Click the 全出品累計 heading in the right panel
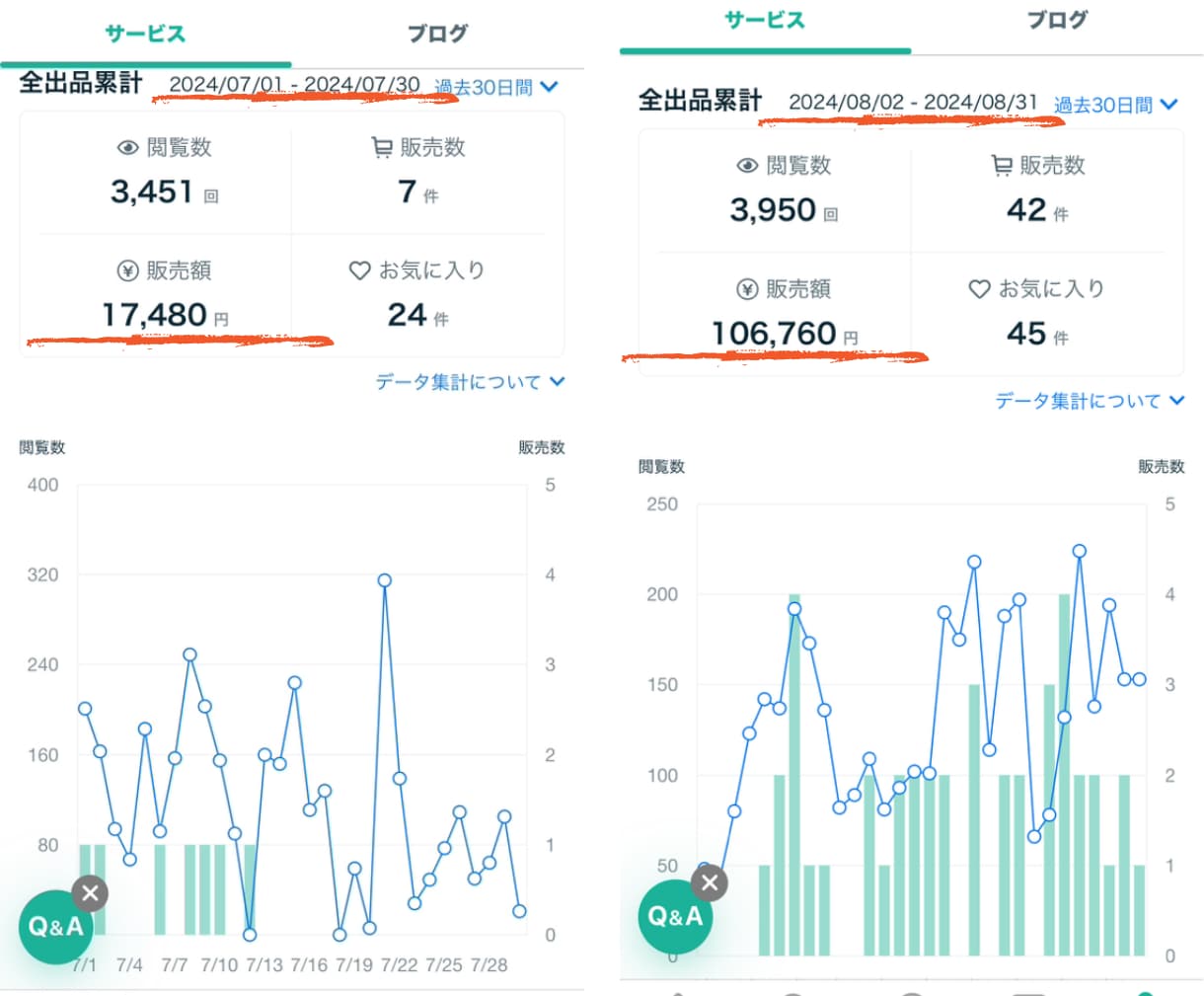 (x=700, y=101)
